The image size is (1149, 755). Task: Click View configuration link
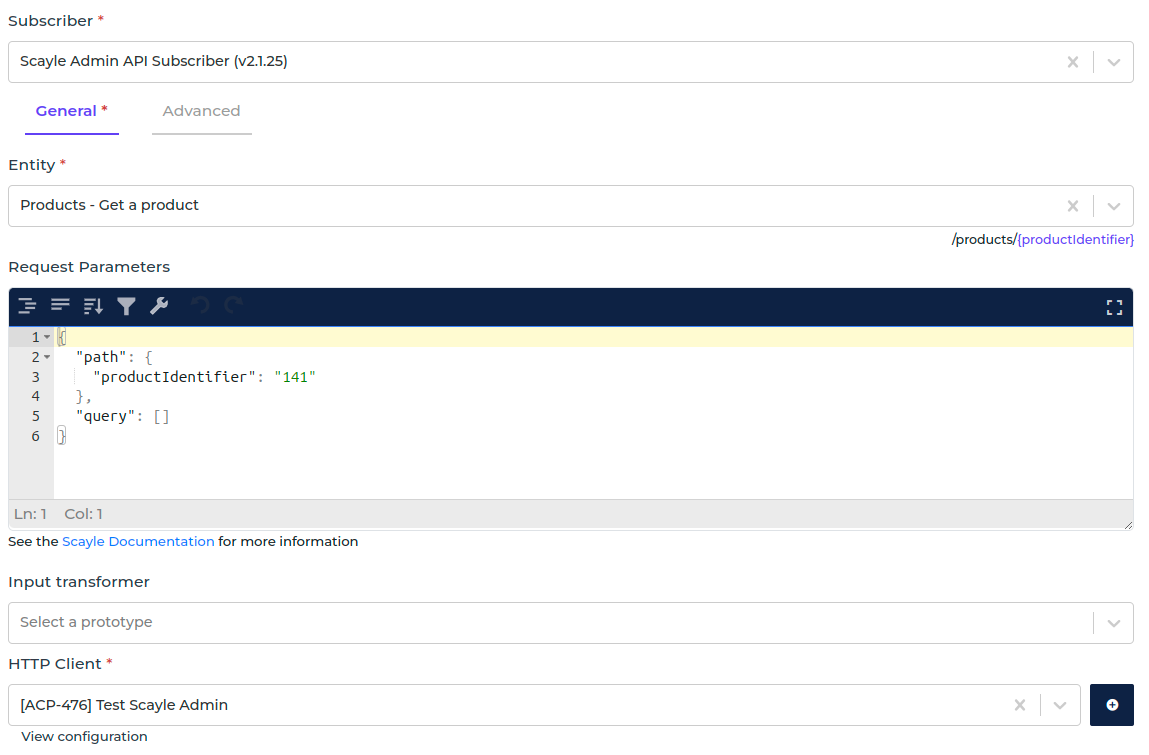pyautogui.click(x=84, y=736)
